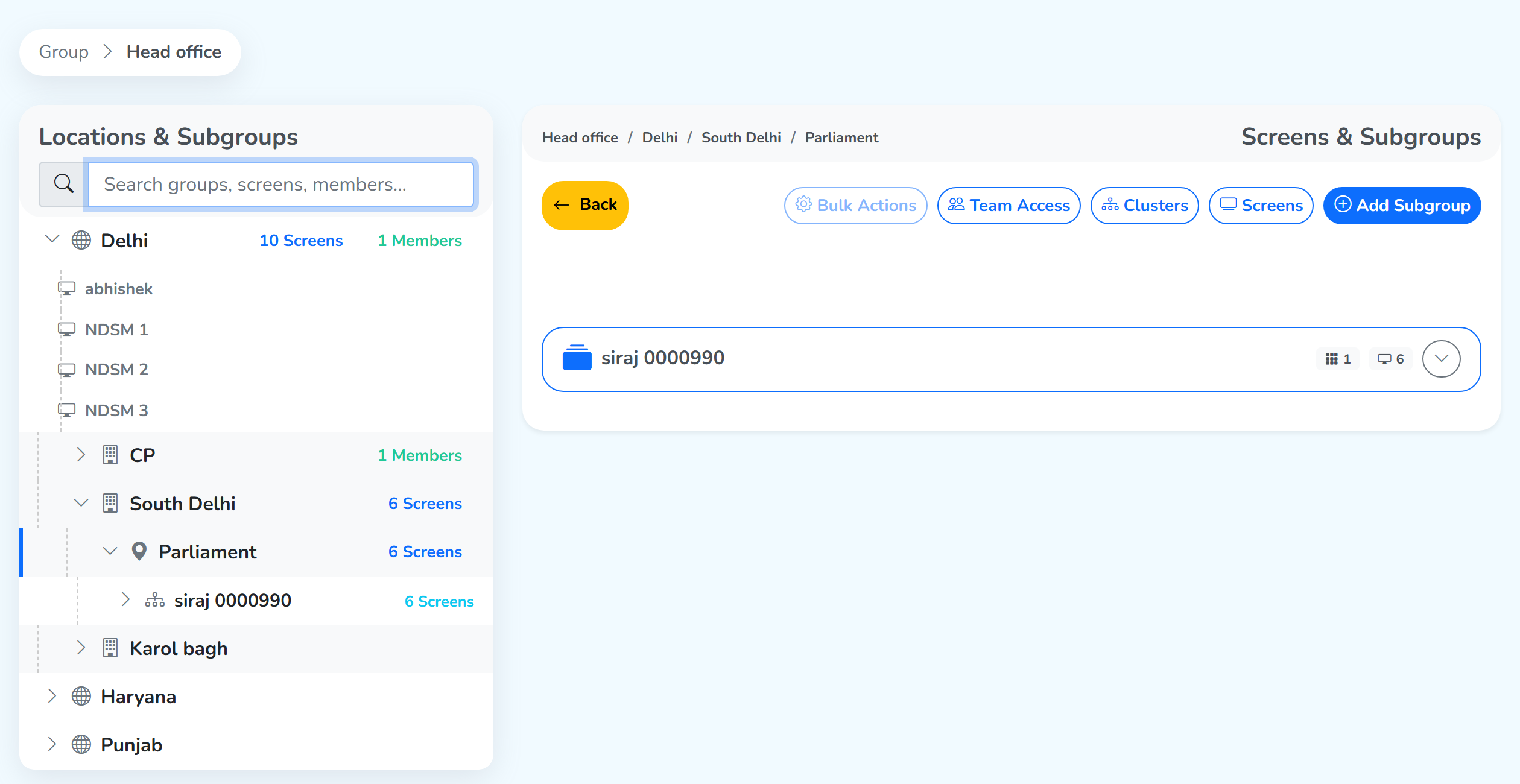Click Delhi in the panel breadcrumb
This screenshot has height=784, width=1520.
click(659, 138)
